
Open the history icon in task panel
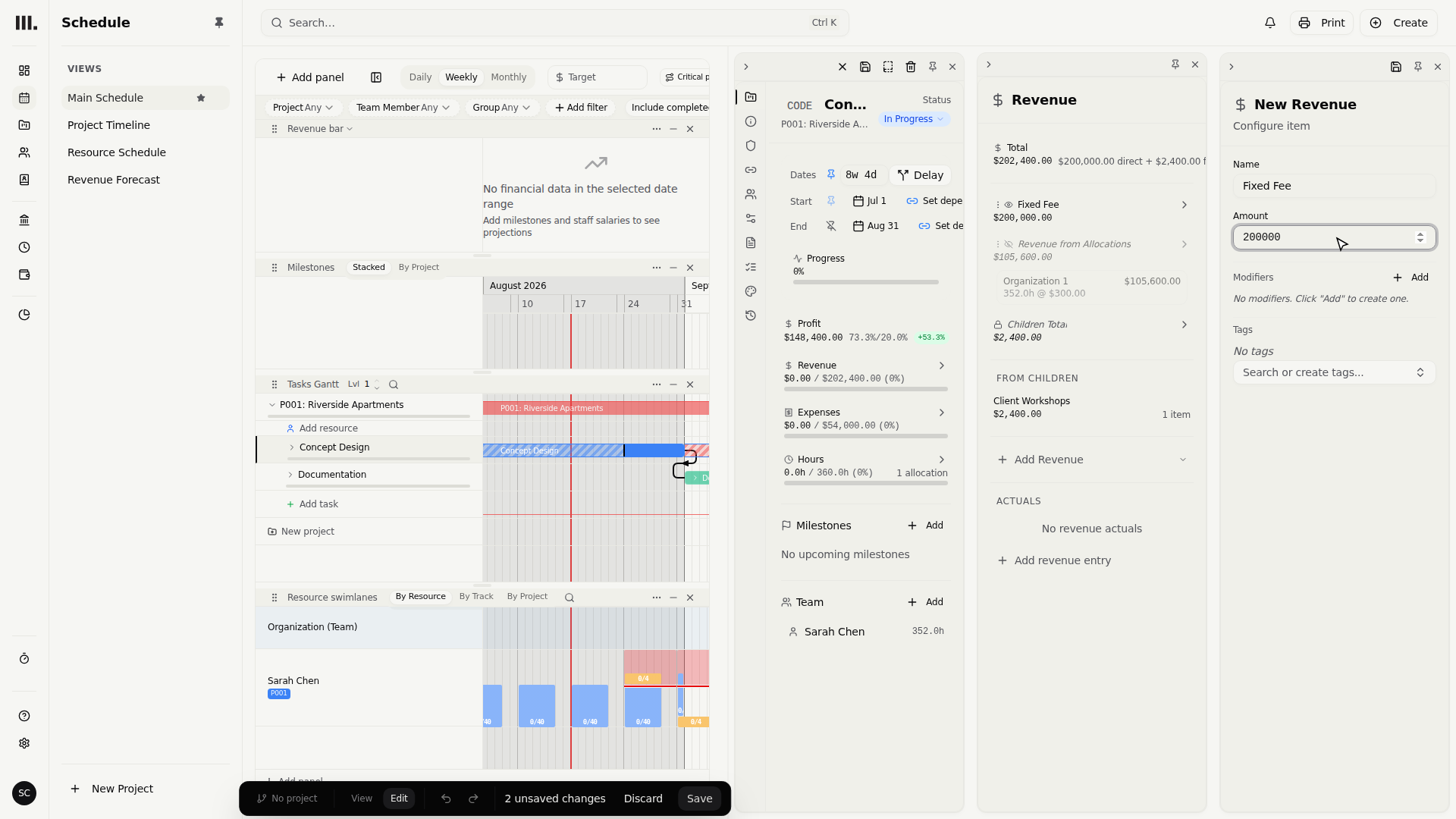(x=751, y=315)
